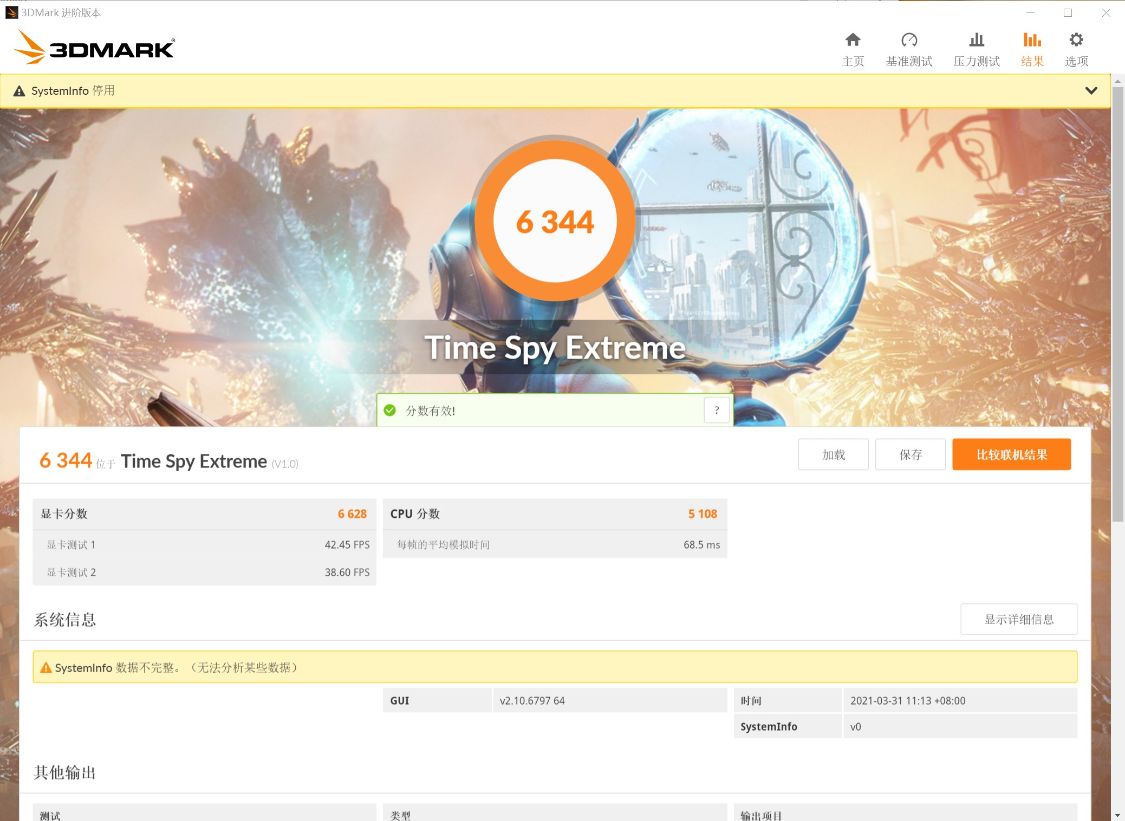This screenshot has height=821, width=1125.
Task: Click the 显卡测试 1 row 42.45 FPS
Action: [204, 545]
